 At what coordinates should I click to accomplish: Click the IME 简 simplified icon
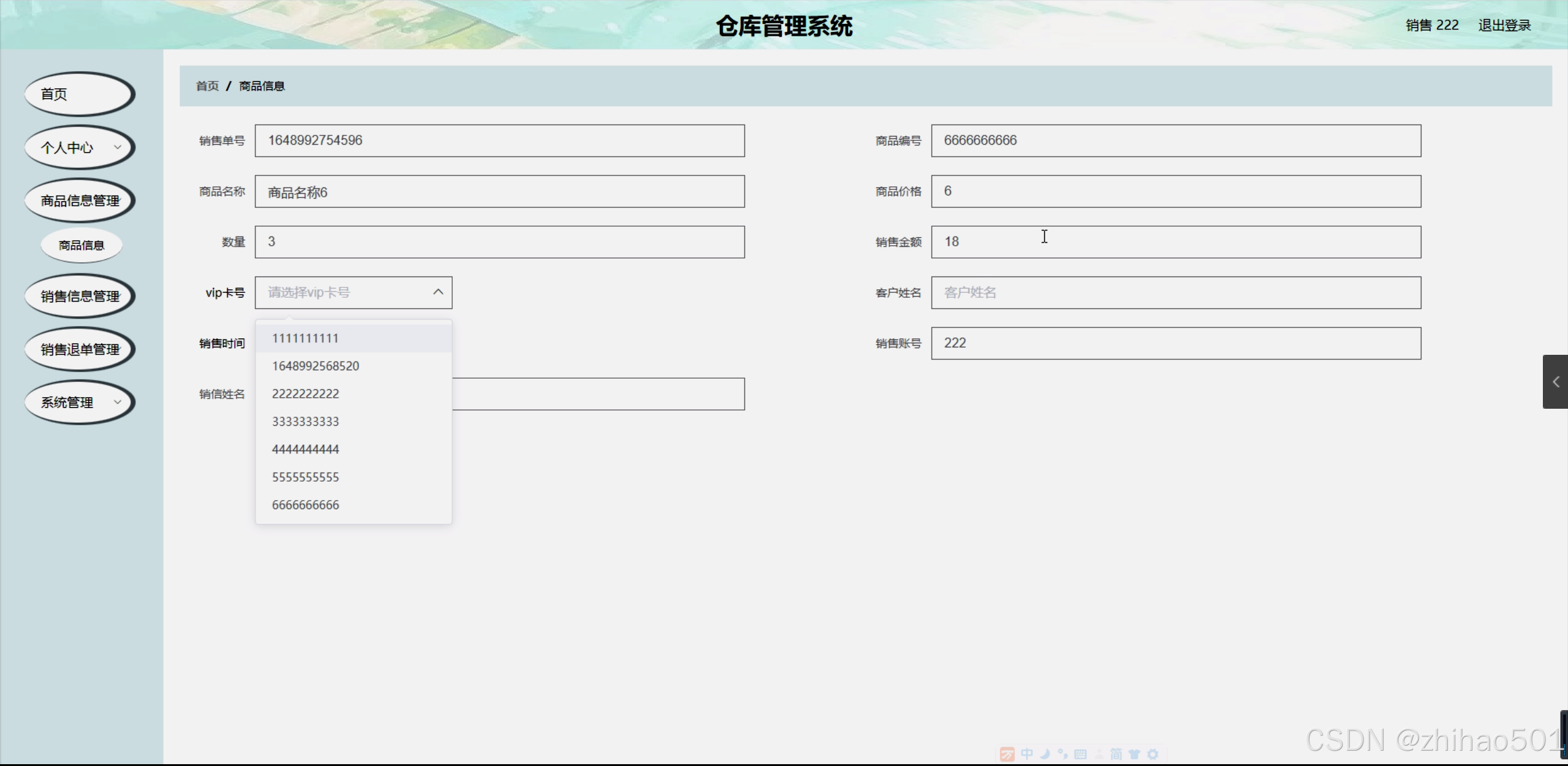click(x=1116, y=754)
